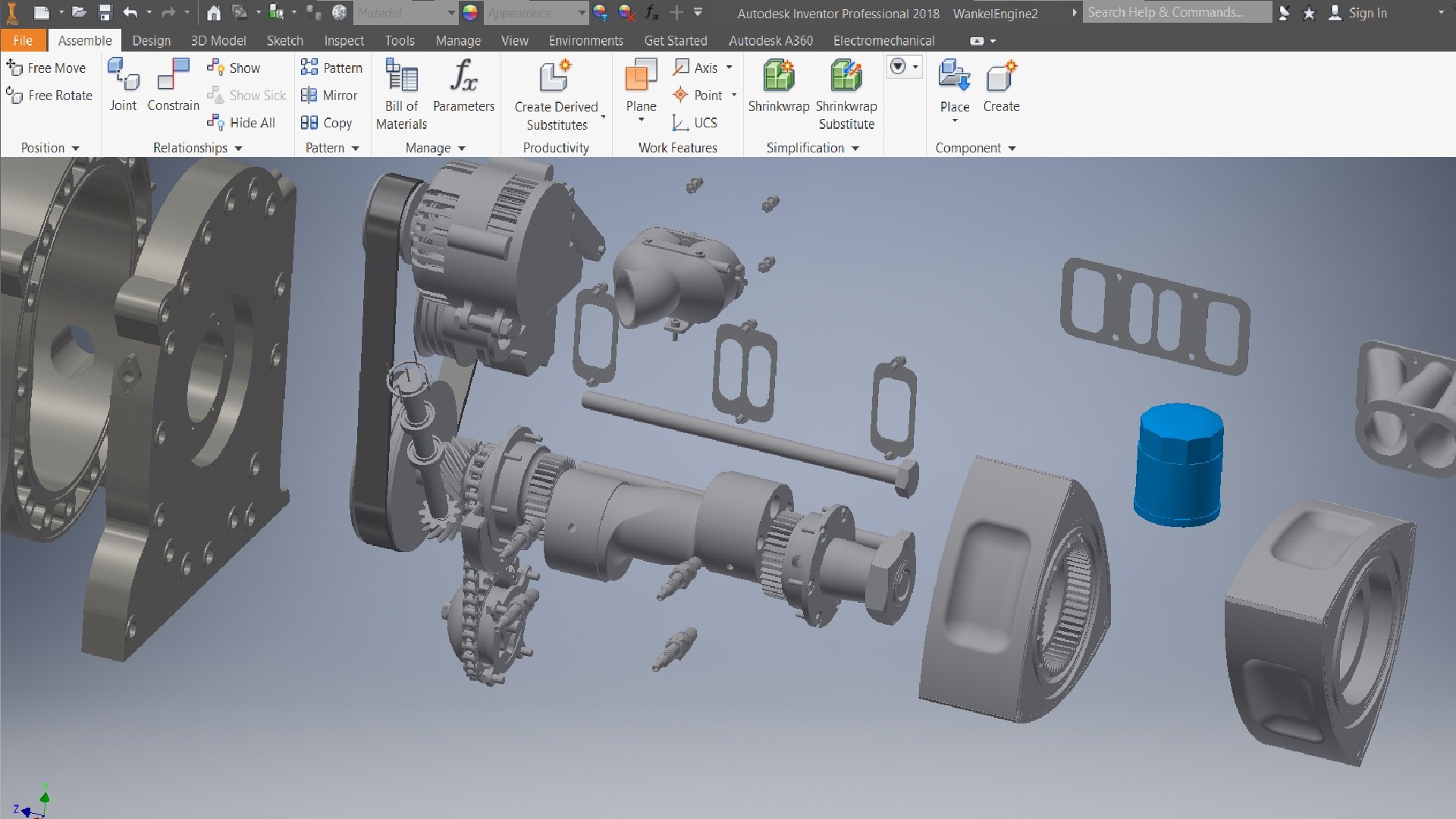The image size is (1456, 819).
Task: Click Hide All relationships
Action: click(x=241, y=122)
